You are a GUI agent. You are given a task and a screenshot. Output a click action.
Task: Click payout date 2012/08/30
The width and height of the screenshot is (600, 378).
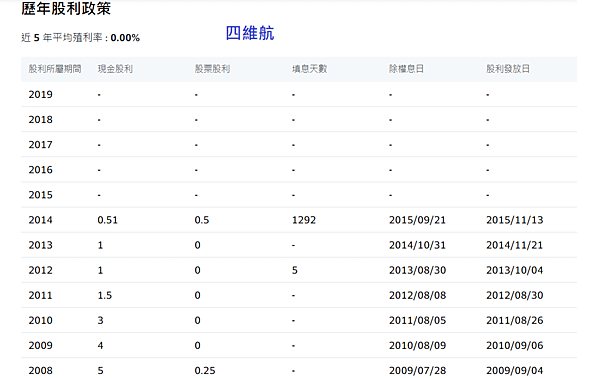[x=515, y=295]
